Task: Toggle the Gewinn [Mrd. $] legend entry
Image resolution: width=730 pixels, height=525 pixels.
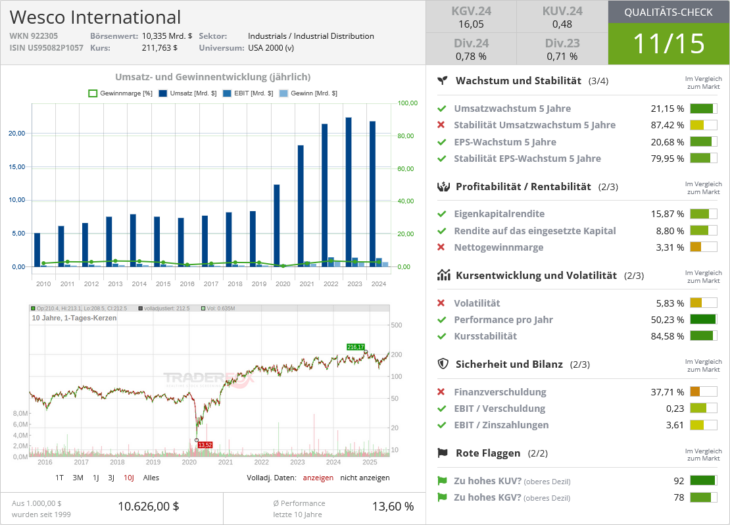Action: point(308,94)
